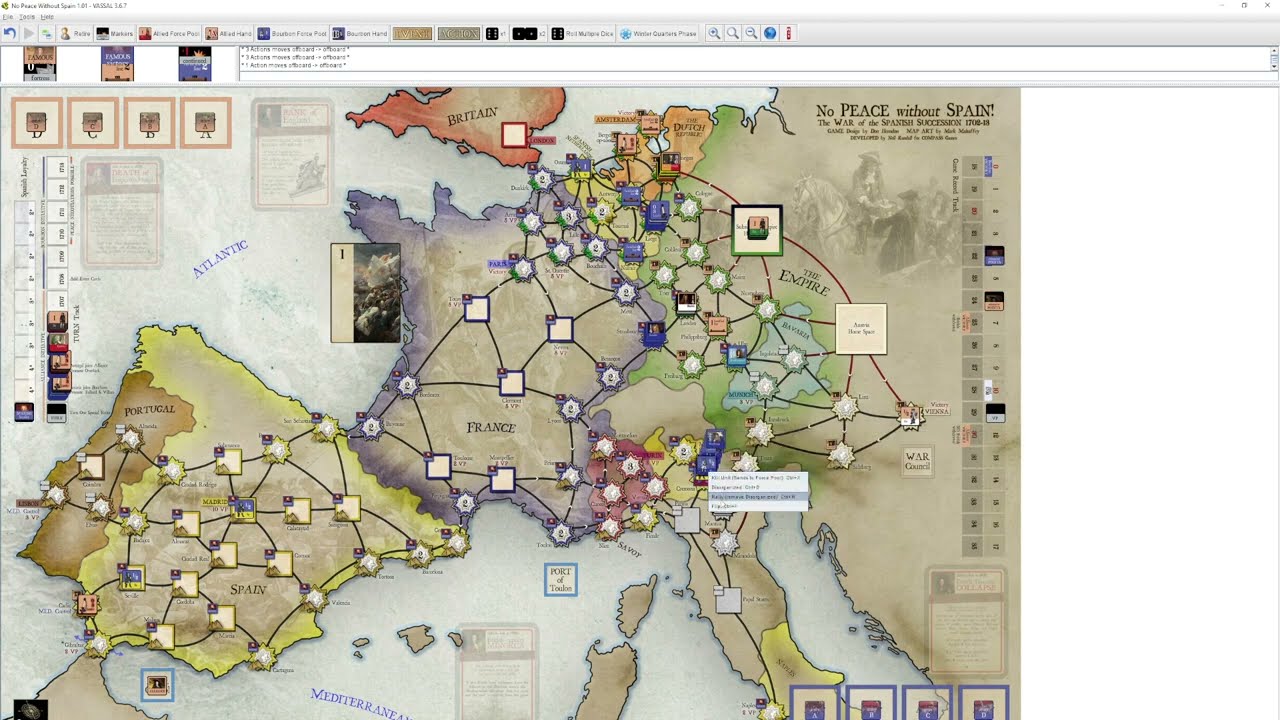Open the Allied Hand window
The width and height of the screenshot is (1280, 720).
click(x=228, y=33)
